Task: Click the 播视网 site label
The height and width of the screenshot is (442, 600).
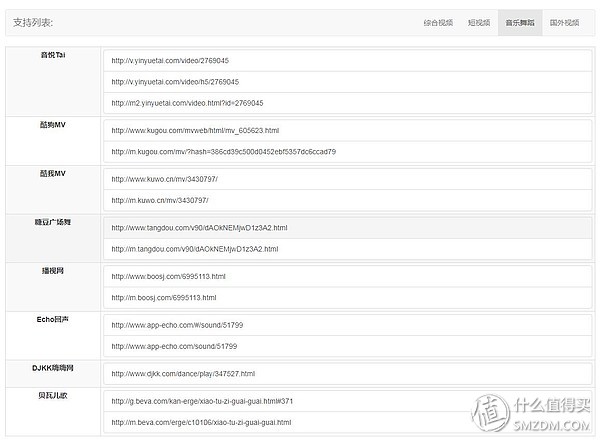Action: 53,271
